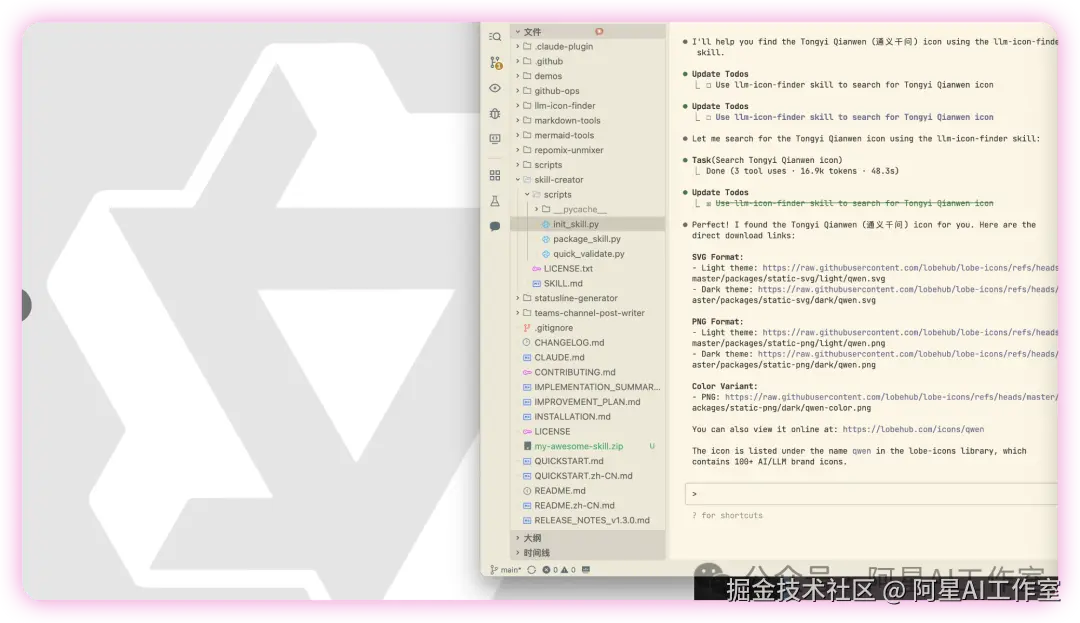The height and width of the screenshot is (623, 1080).
Task: Open the Search view in activity bar
Action: (x=495, y=36)
